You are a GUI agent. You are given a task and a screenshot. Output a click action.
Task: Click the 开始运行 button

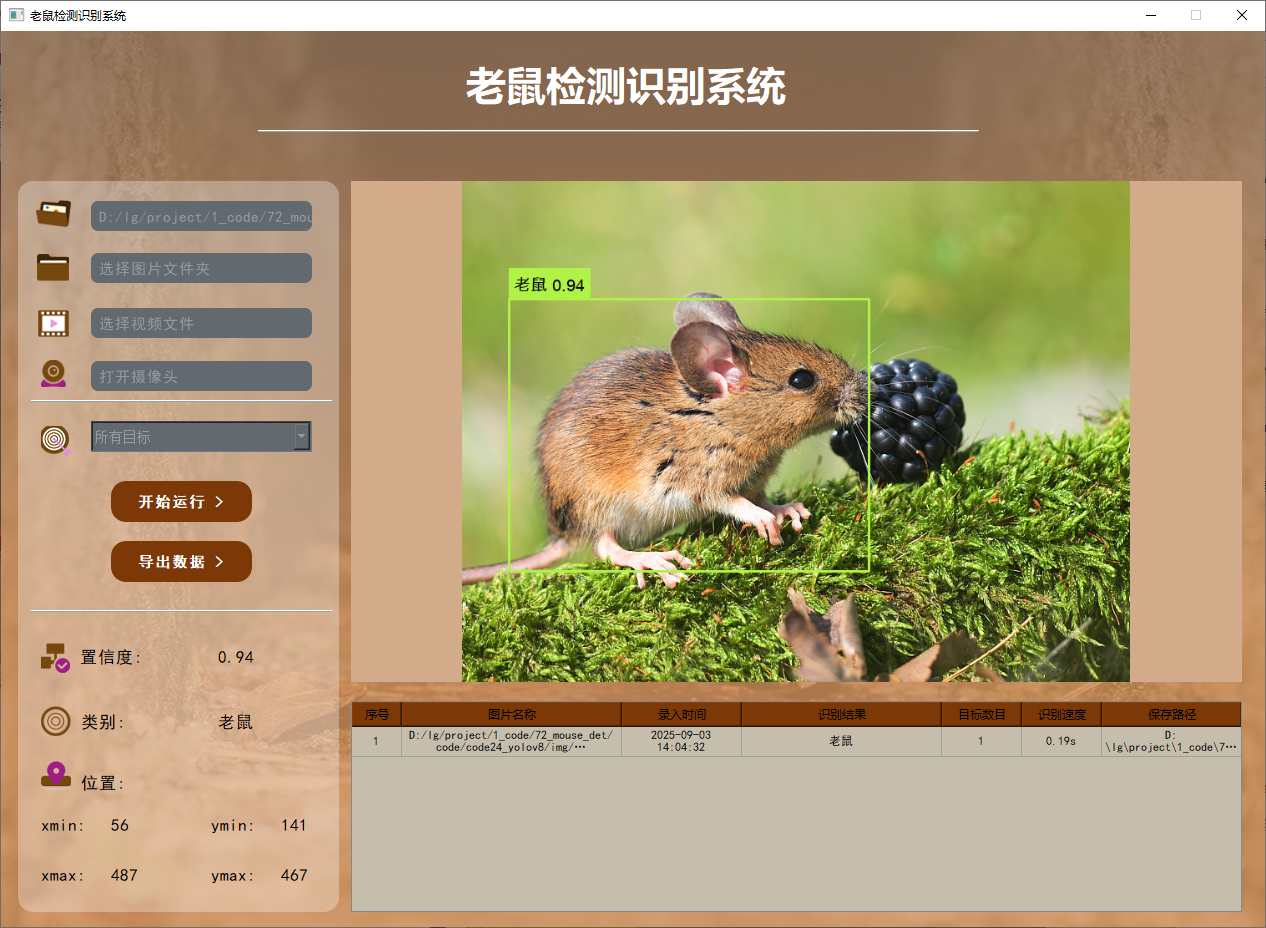(181, 501)
